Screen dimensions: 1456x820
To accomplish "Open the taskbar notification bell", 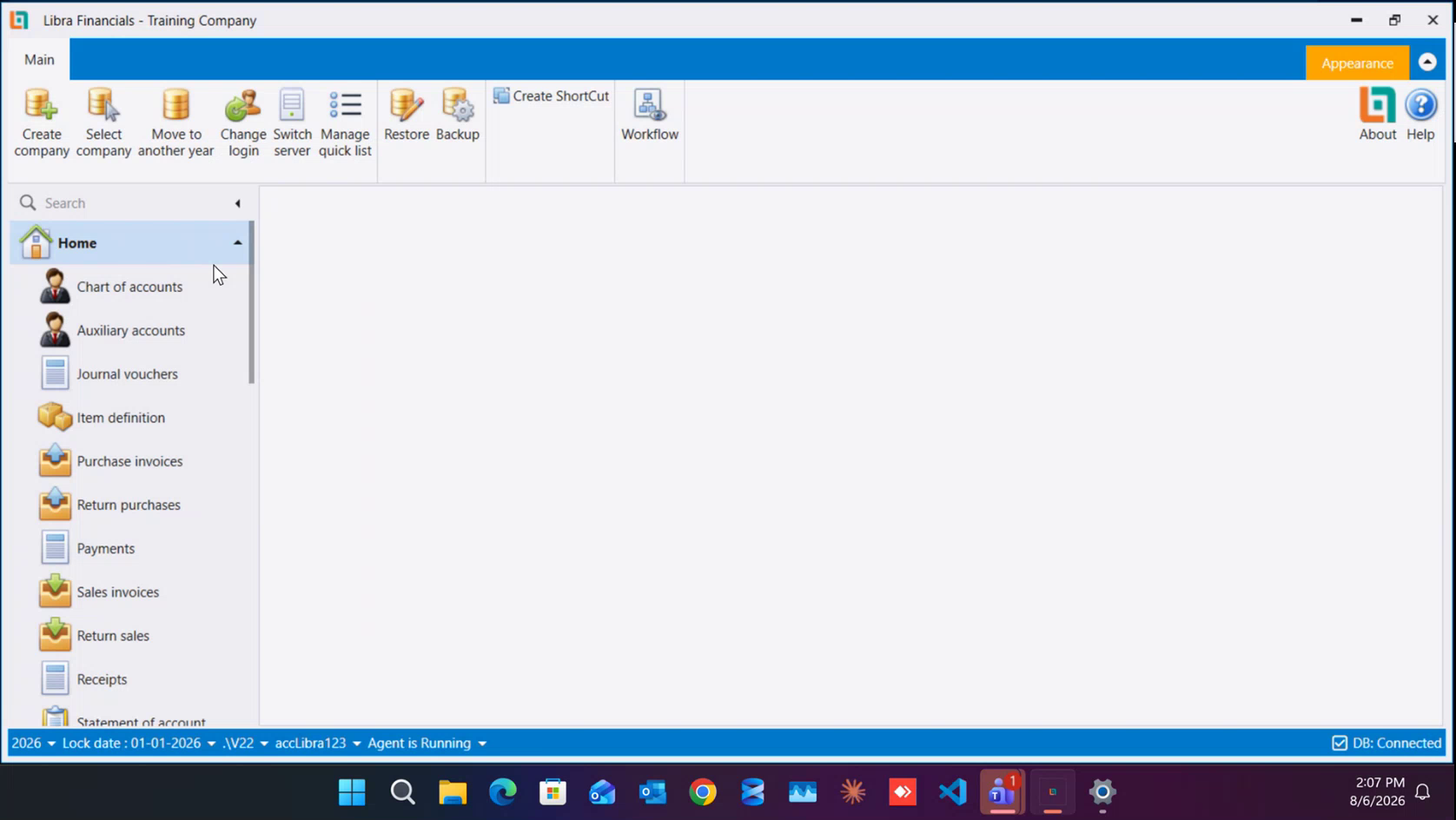I will point(1423,792).
